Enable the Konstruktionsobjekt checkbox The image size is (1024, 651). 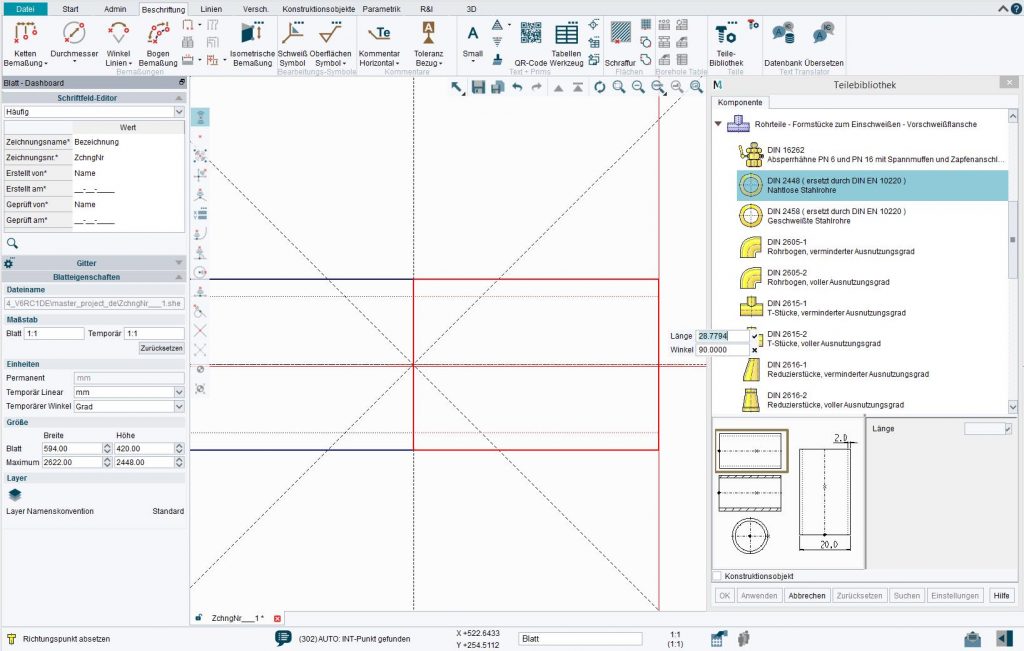[718, 576]
